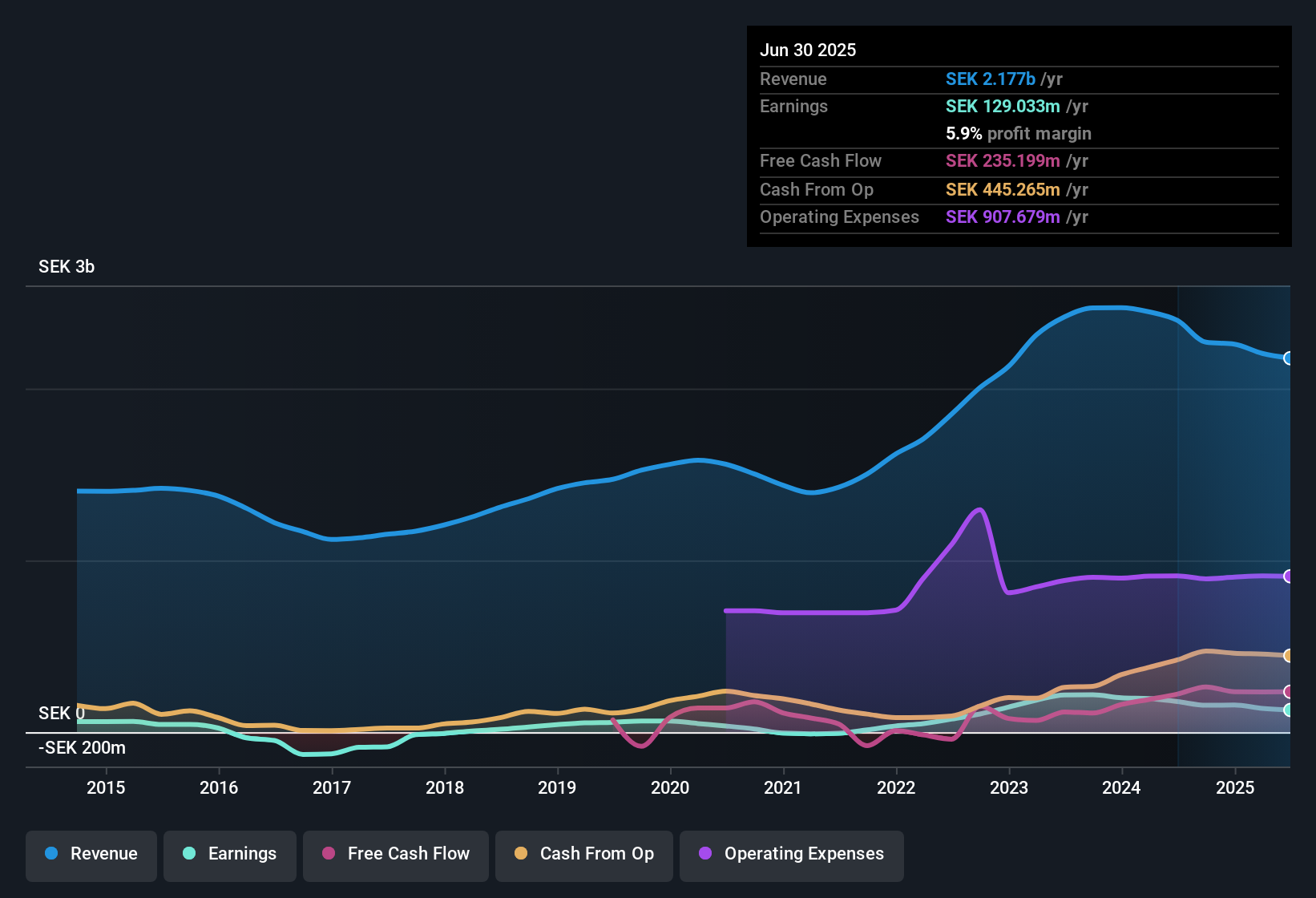Click the 2020 label on the x-axis
The image size is (1316, 898).
670,788
